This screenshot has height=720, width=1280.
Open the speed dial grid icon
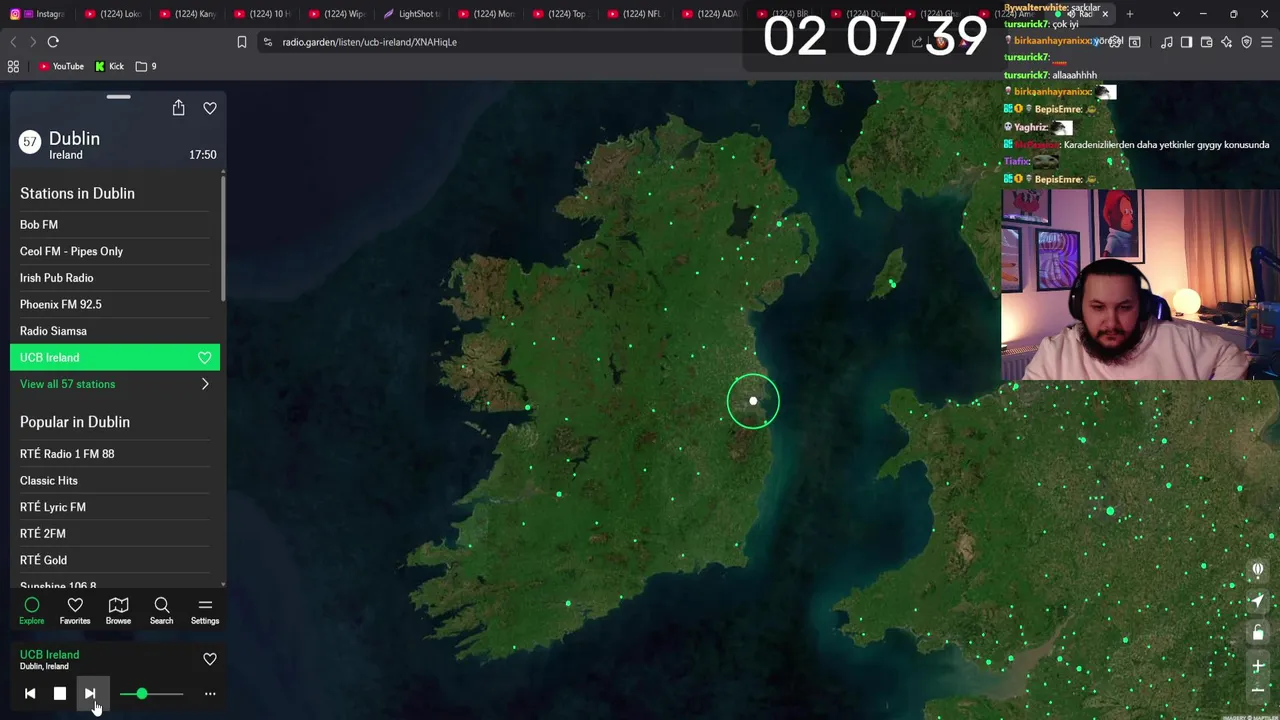click(13, 66)
